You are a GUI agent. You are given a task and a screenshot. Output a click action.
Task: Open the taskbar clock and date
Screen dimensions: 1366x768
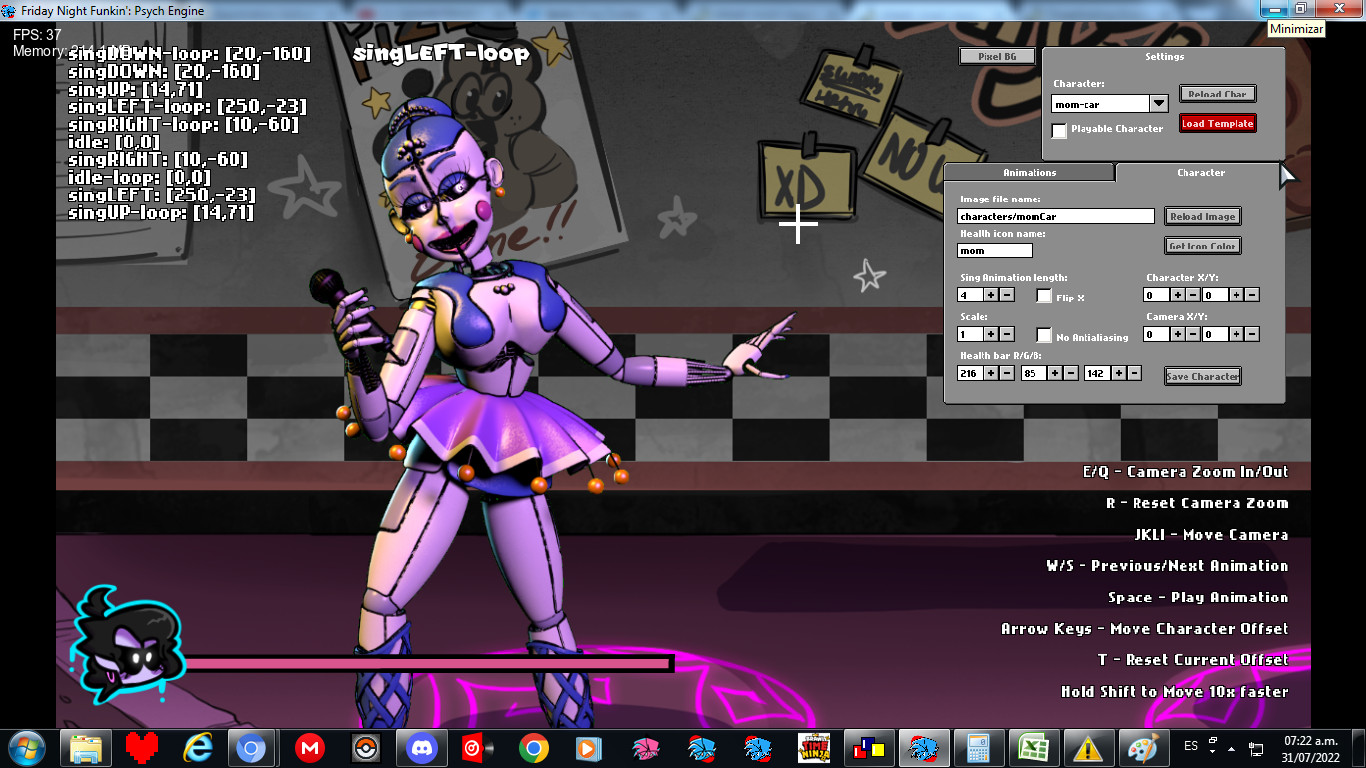(1310, 748)
